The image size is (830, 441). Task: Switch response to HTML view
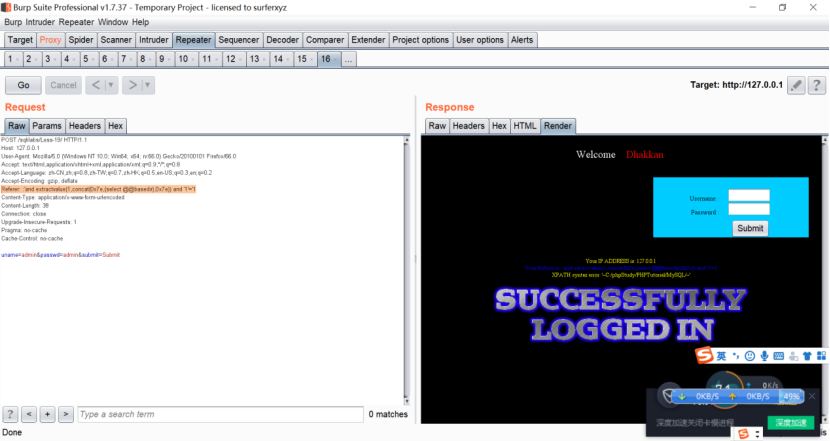(525, 126)
